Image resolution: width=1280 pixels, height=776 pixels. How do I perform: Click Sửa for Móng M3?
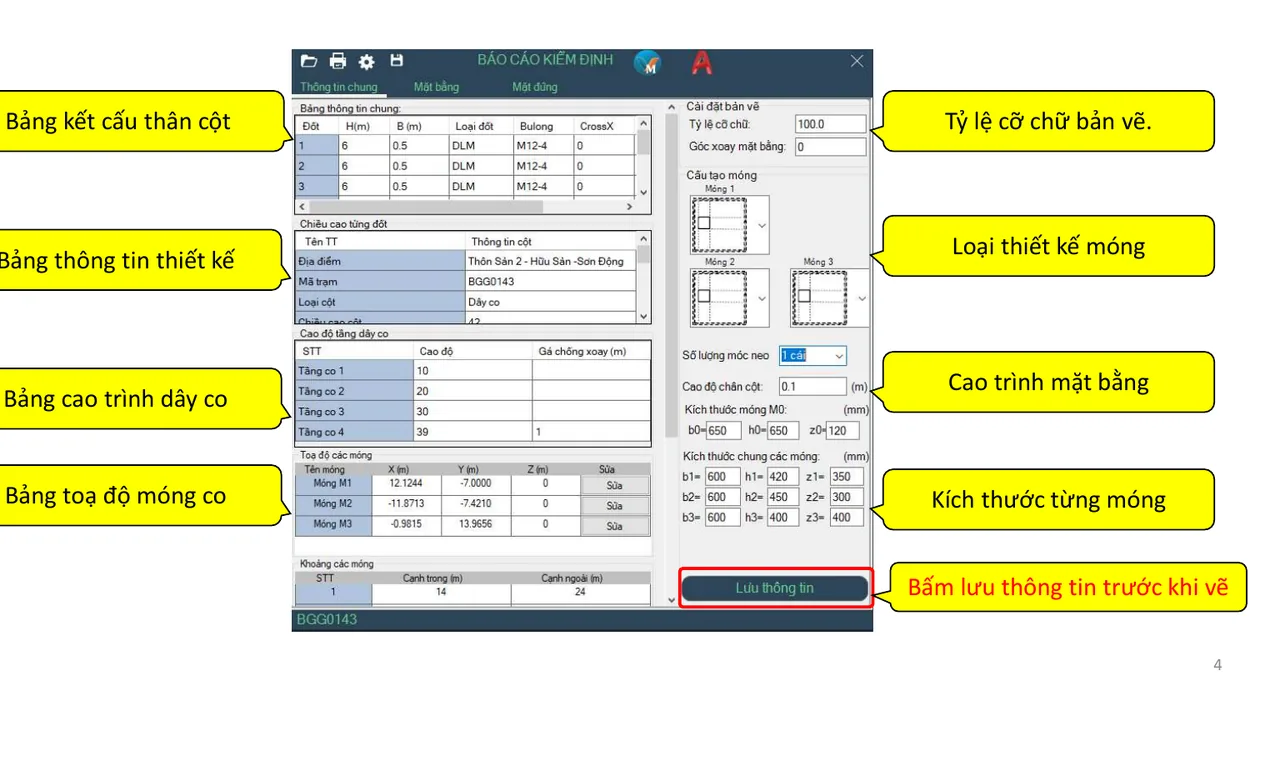tap(614, 525)
